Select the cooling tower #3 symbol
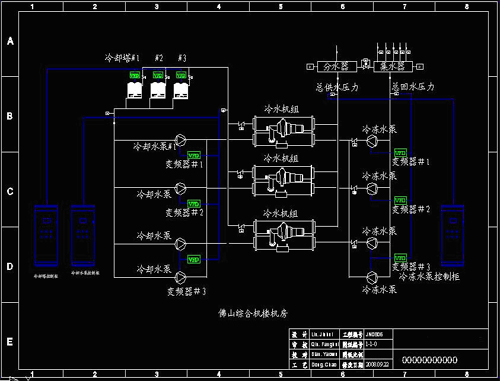The width and height of the screenshot is (500, 381). click(x=181, y=90)
